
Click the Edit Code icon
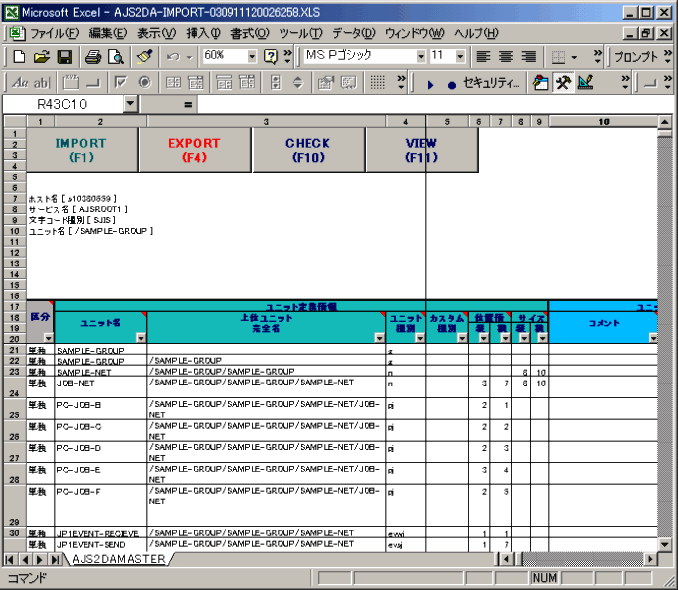(349, 82)
